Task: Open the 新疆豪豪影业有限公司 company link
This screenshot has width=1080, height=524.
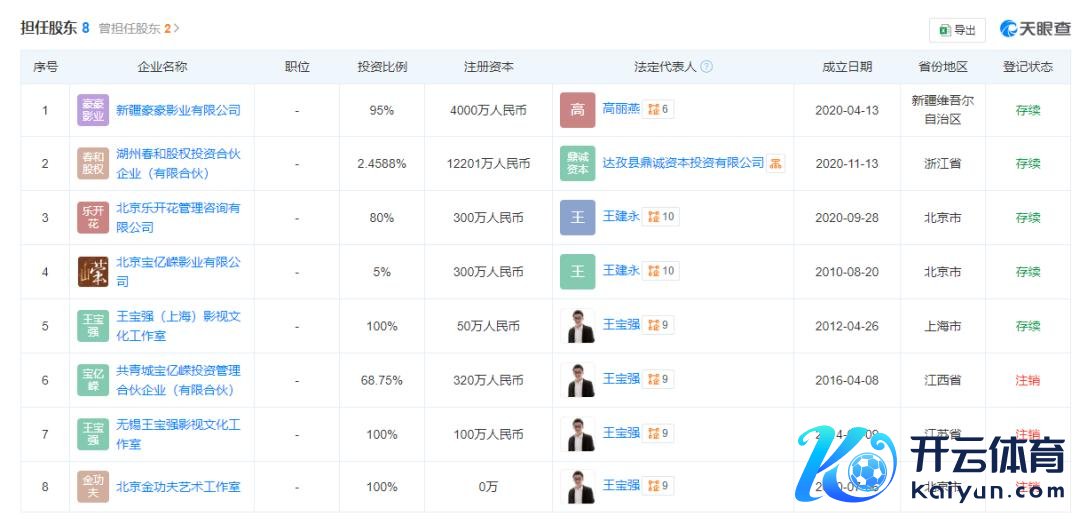Action: [178, 110]
